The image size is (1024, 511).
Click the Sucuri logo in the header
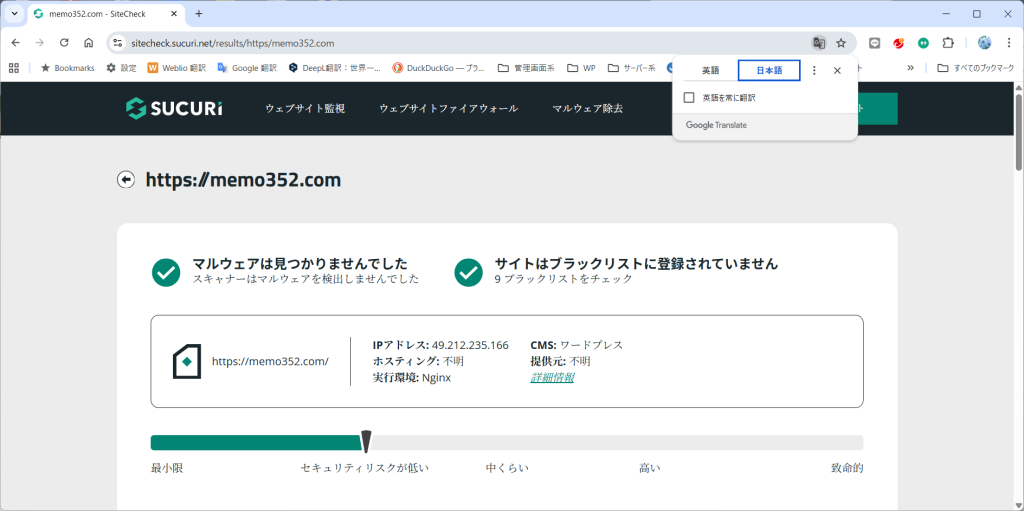pyautogui.click(x=174, y=108)
